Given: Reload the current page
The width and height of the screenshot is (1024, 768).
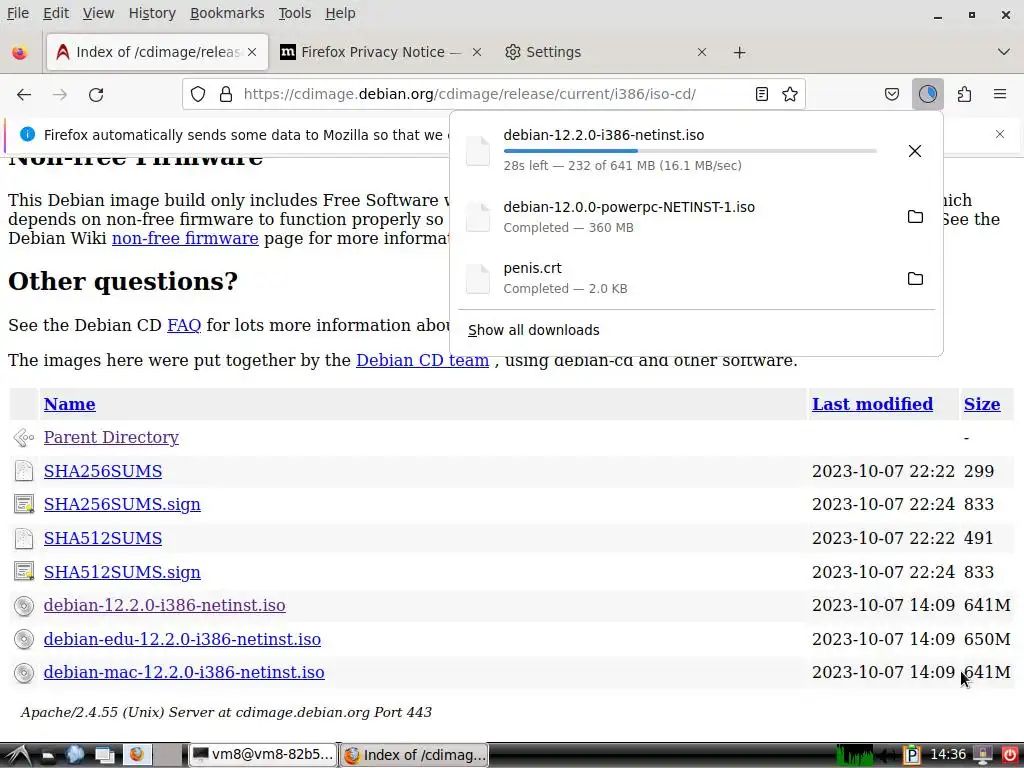Looking at the screenshot, I should (96, 95).
